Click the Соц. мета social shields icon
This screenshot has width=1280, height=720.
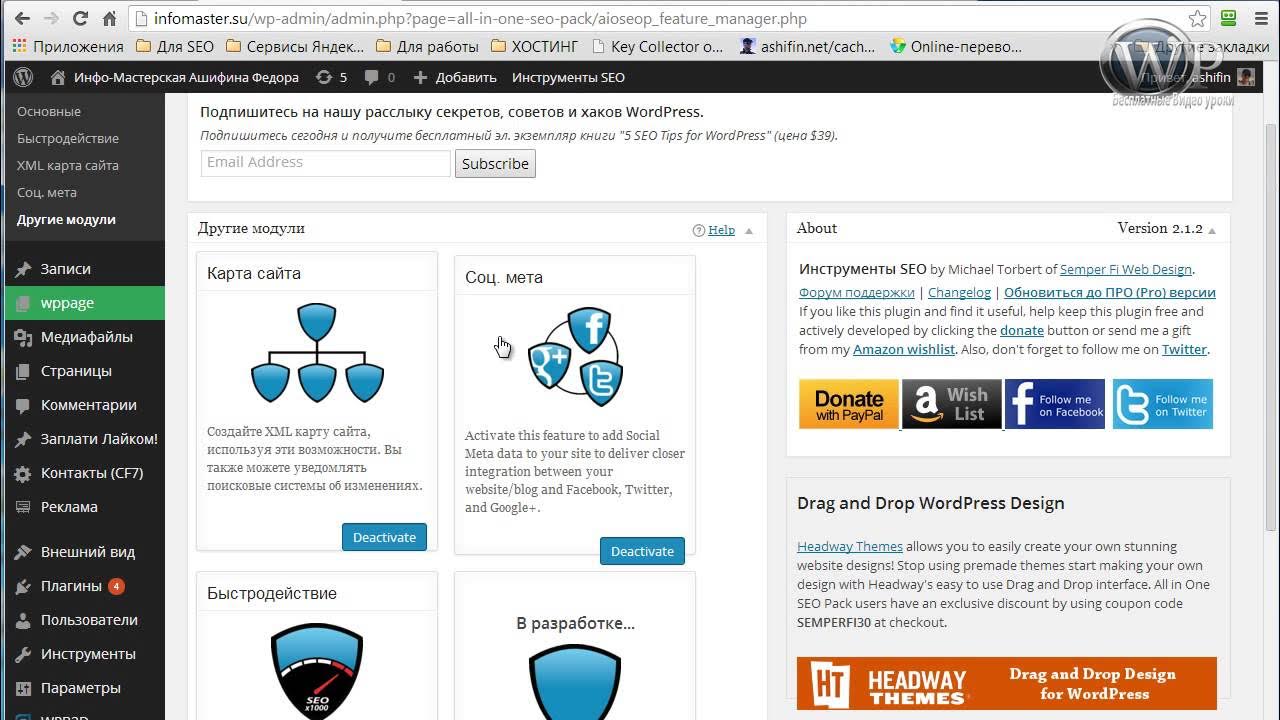tap(575, 356)
